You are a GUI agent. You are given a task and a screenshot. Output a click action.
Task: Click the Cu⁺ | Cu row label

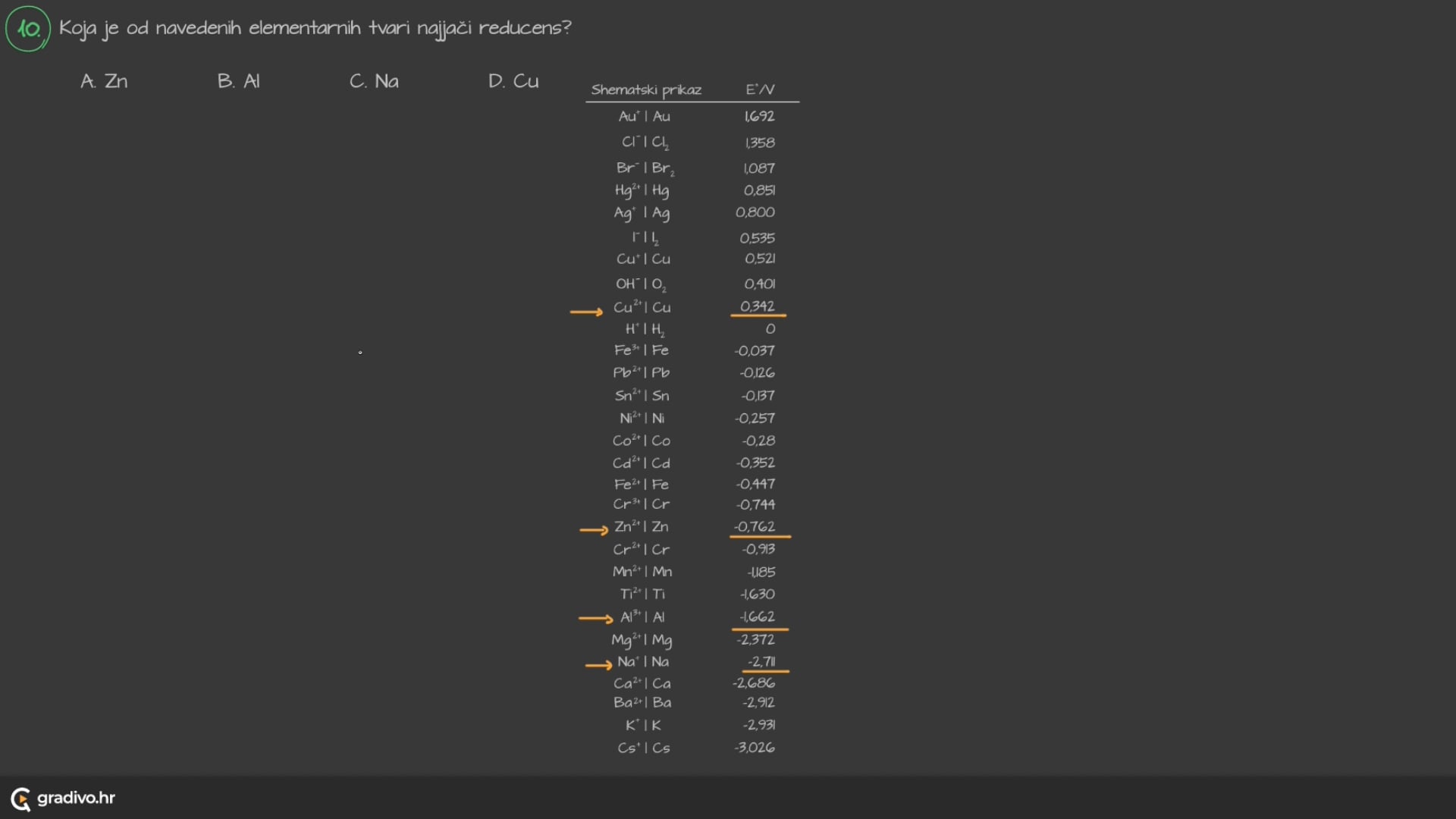[643, 259]
